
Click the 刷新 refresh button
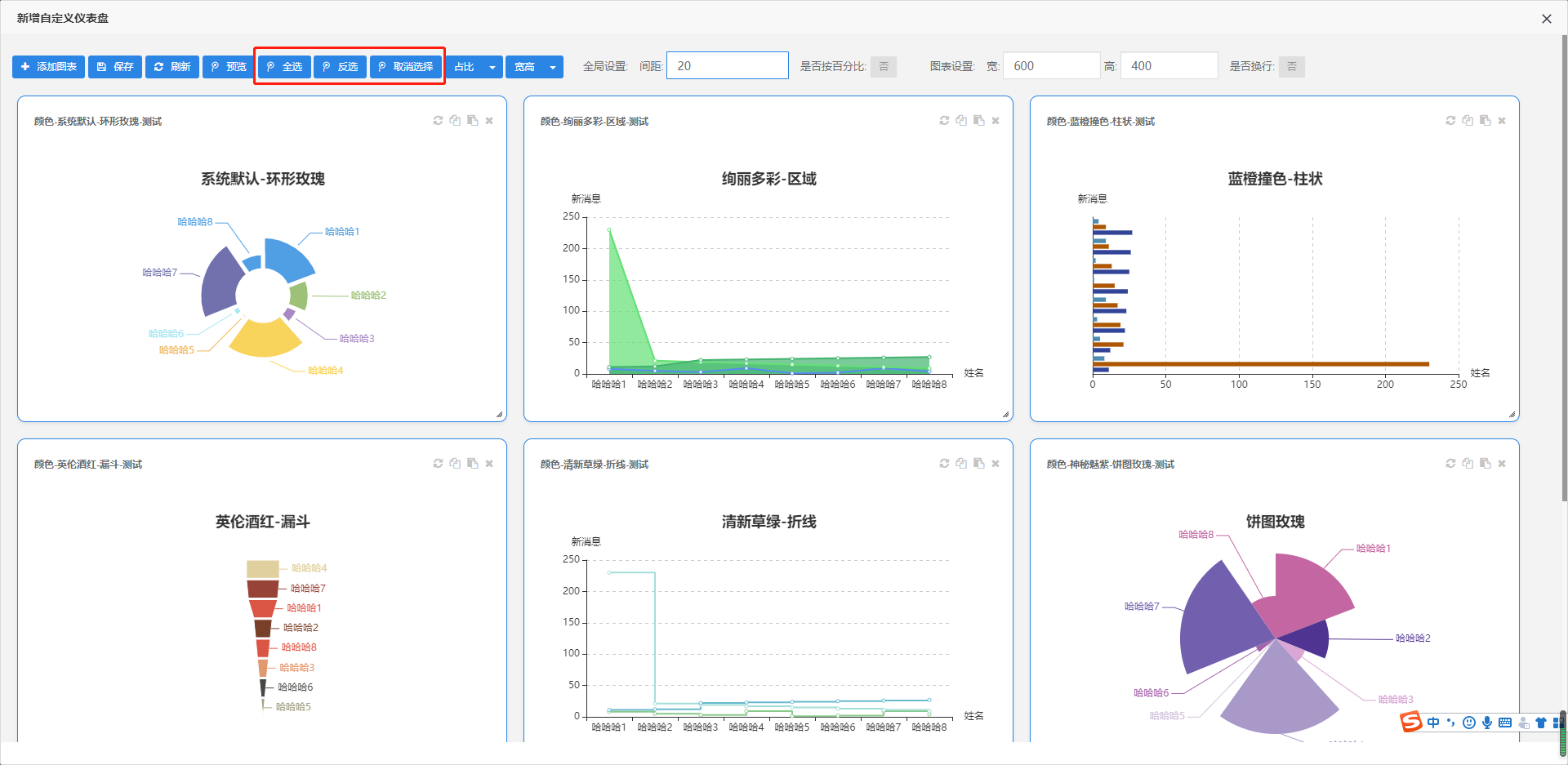point(172,67)
